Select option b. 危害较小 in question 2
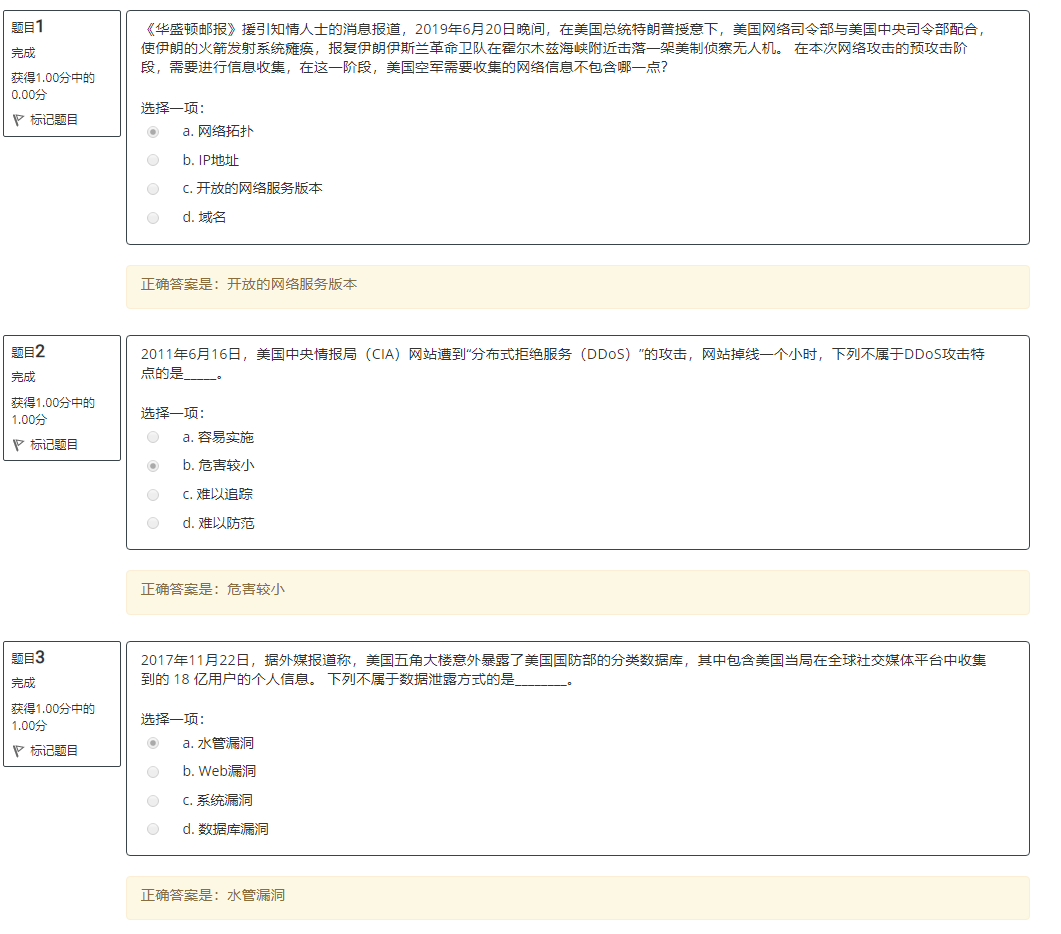Screen dimensions: 1061x934 point(153,465)
